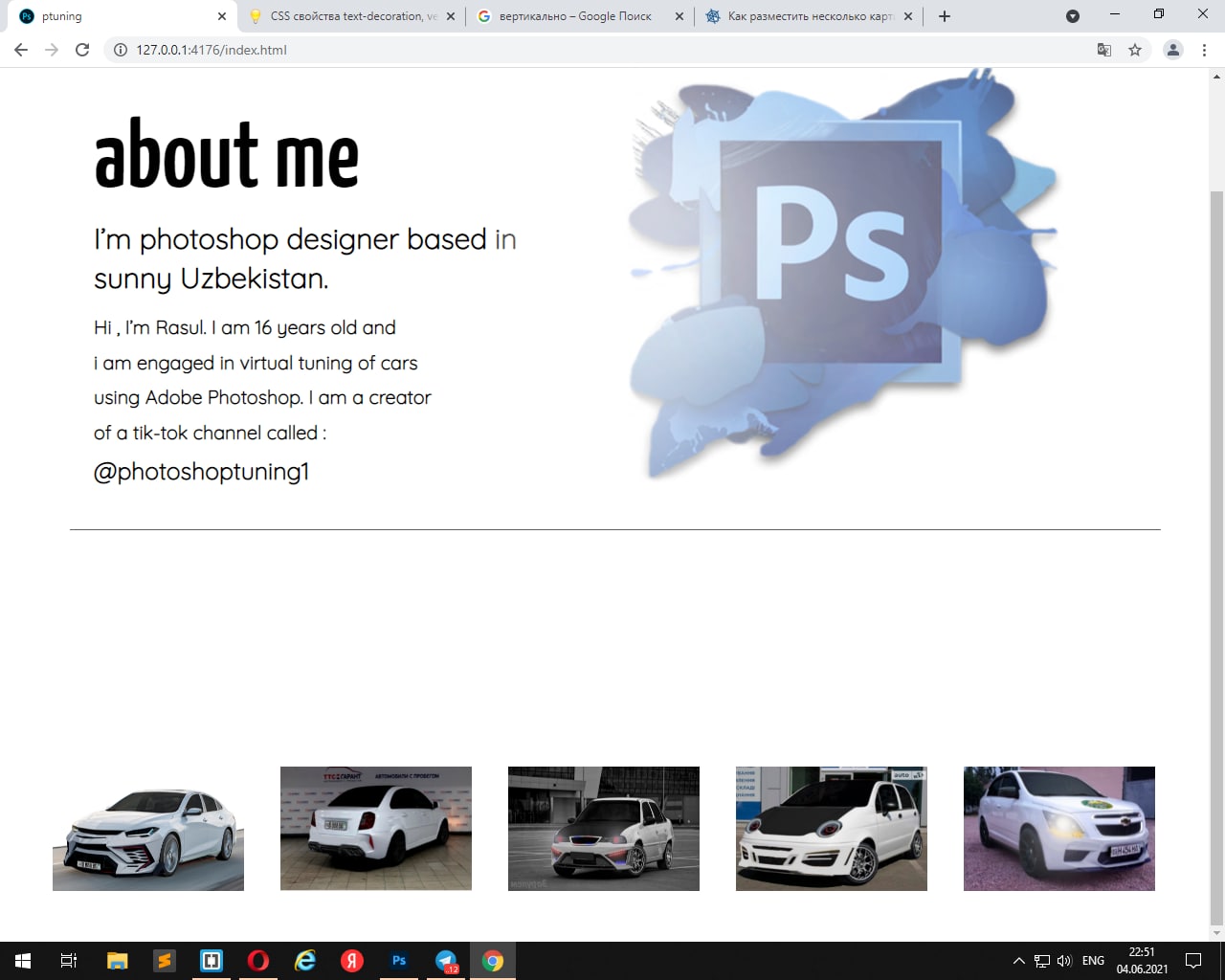
Task: Open Telegram from the taskbar
Action: point(446,961)
